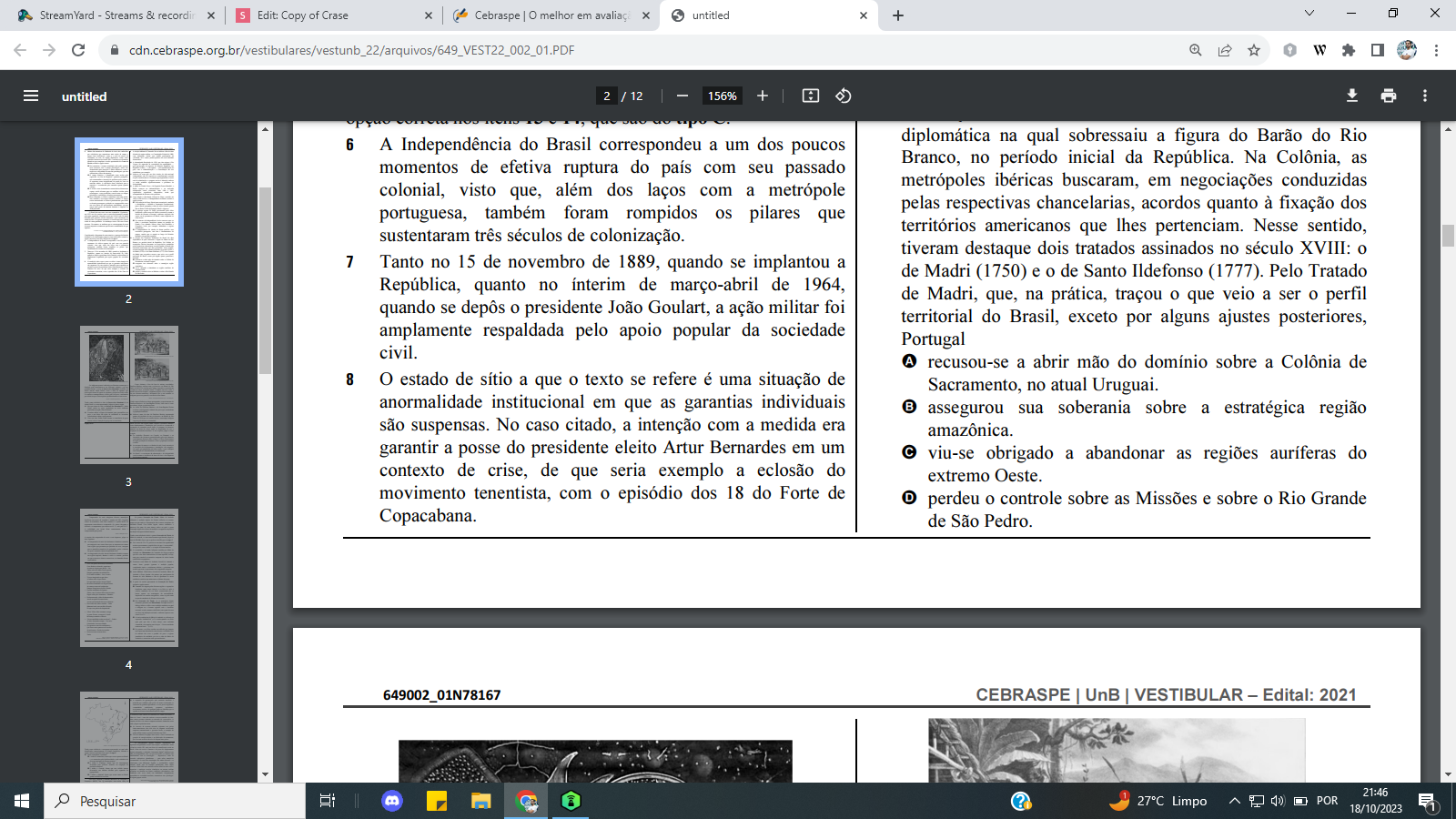Share this page icon in address bar
The height and width of the screenshot is (819, 1456).
point(1225,50)
